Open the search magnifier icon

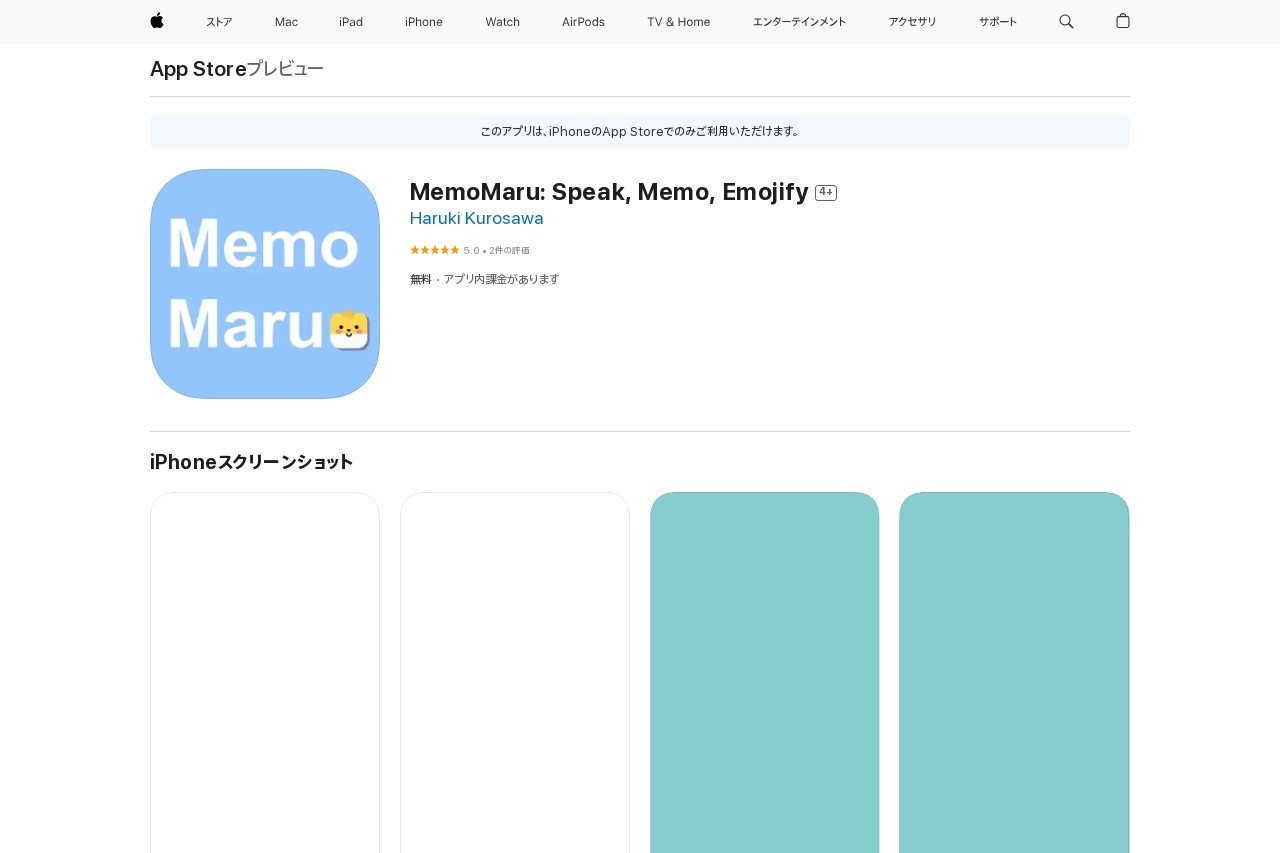click(x=1066, y=21)
